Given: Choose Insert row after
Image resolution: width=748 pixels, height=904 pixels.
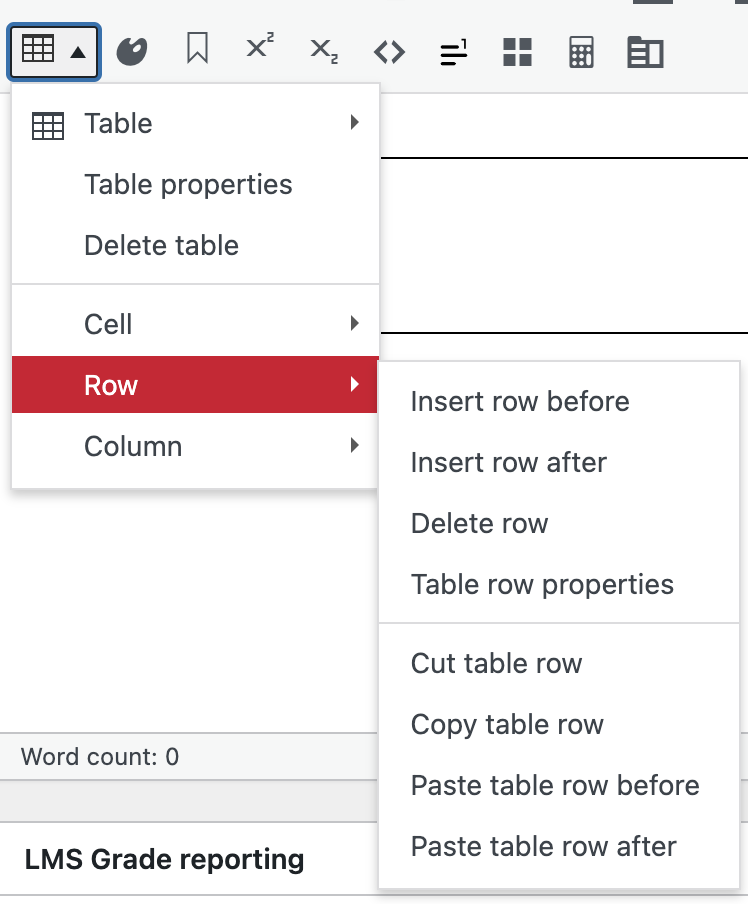Looking at the screenshot, I should (509, 463).
